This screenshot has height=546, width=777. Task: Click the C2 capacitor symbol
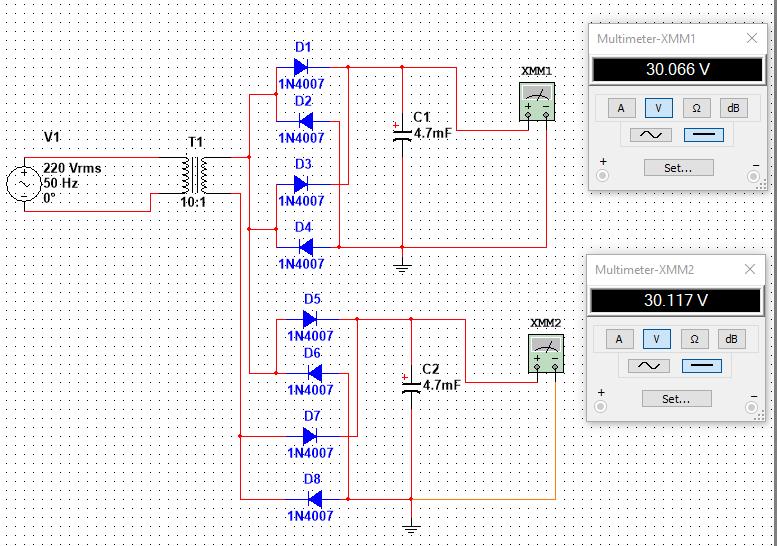(411, 385)
